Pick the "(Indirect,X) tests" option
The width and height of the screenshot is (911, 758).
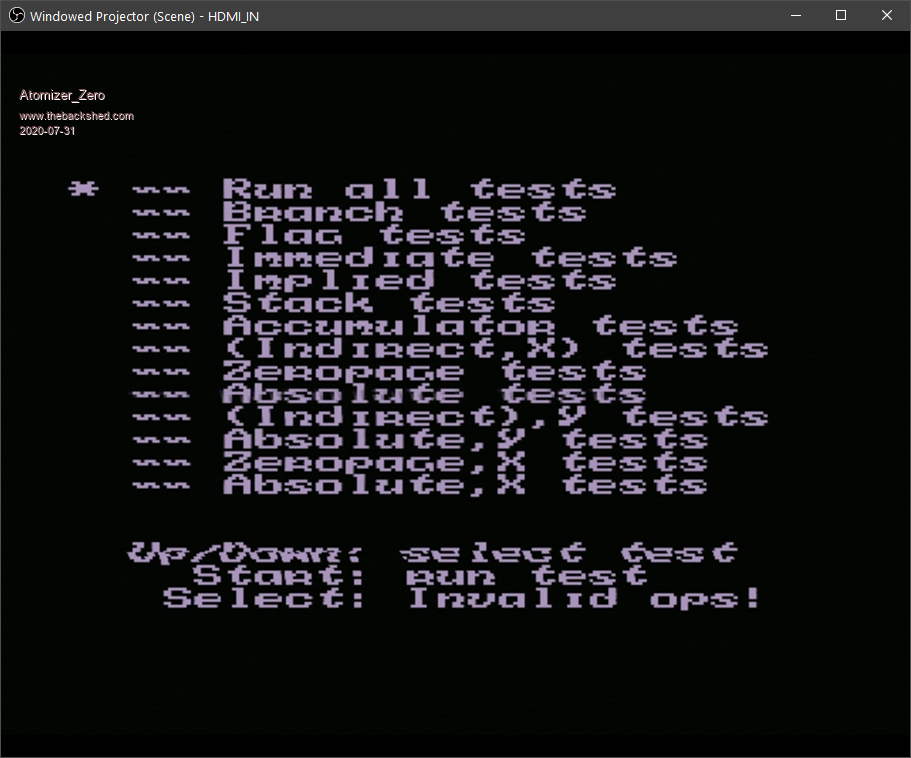tap(494, 349)
